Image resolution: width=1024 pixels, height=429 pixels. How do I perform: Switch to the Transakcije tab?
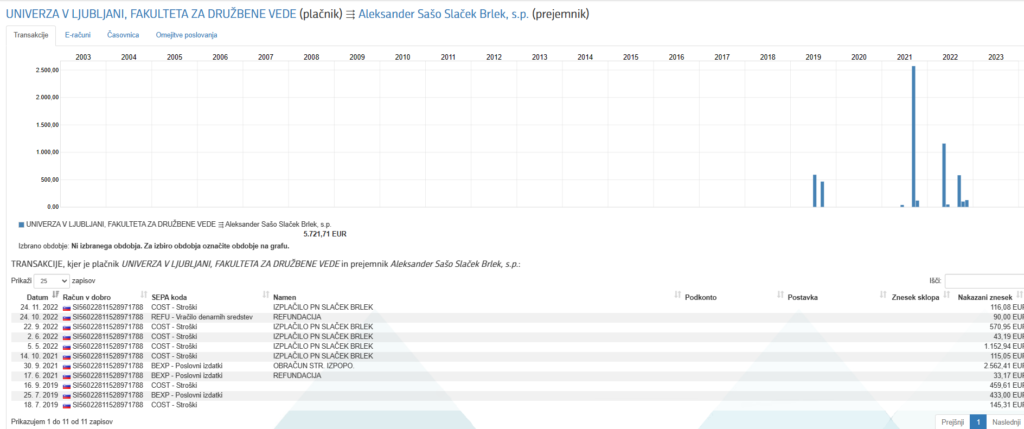coord(31,35)
